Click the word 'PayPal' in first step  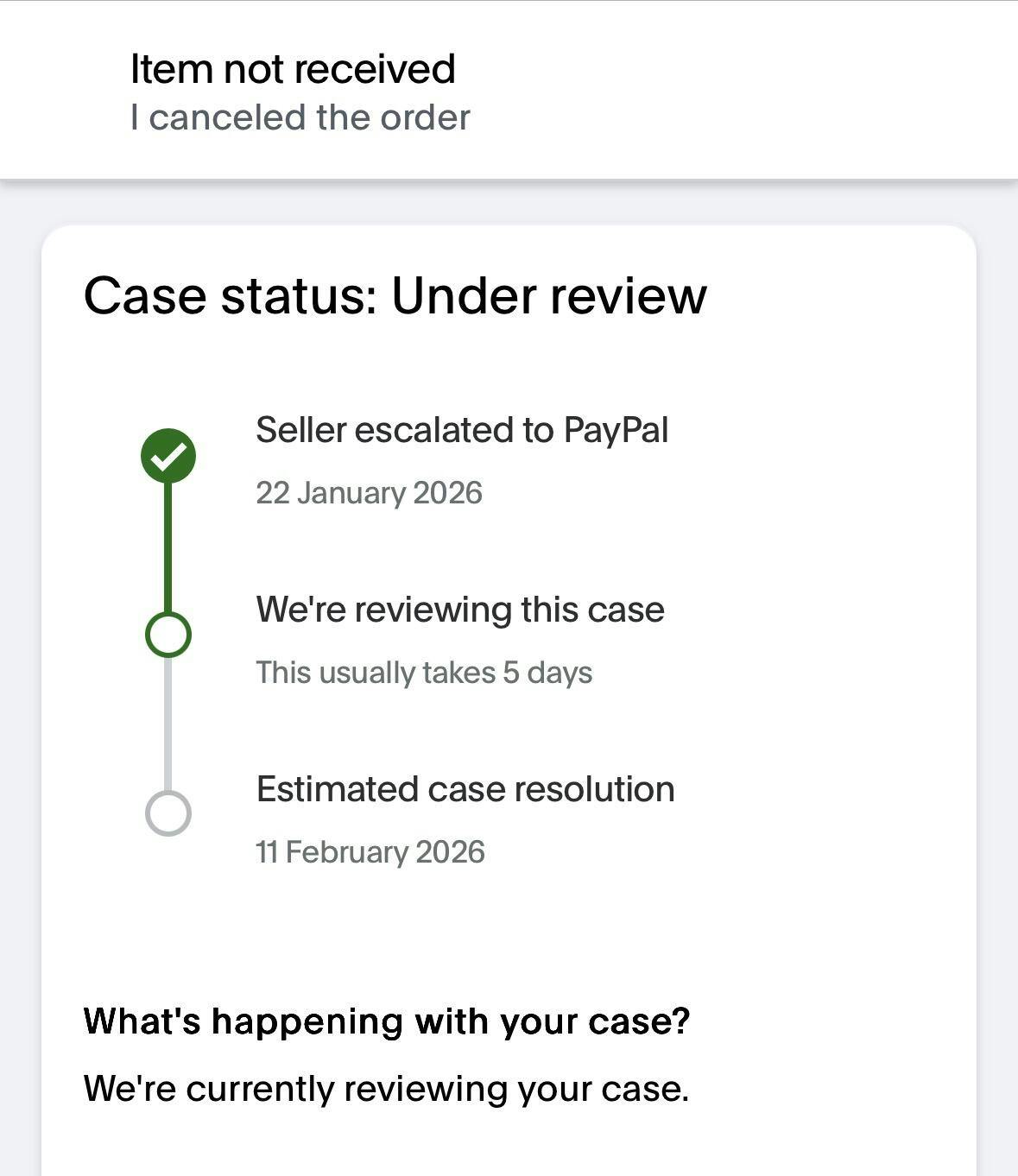click(616, 430)
